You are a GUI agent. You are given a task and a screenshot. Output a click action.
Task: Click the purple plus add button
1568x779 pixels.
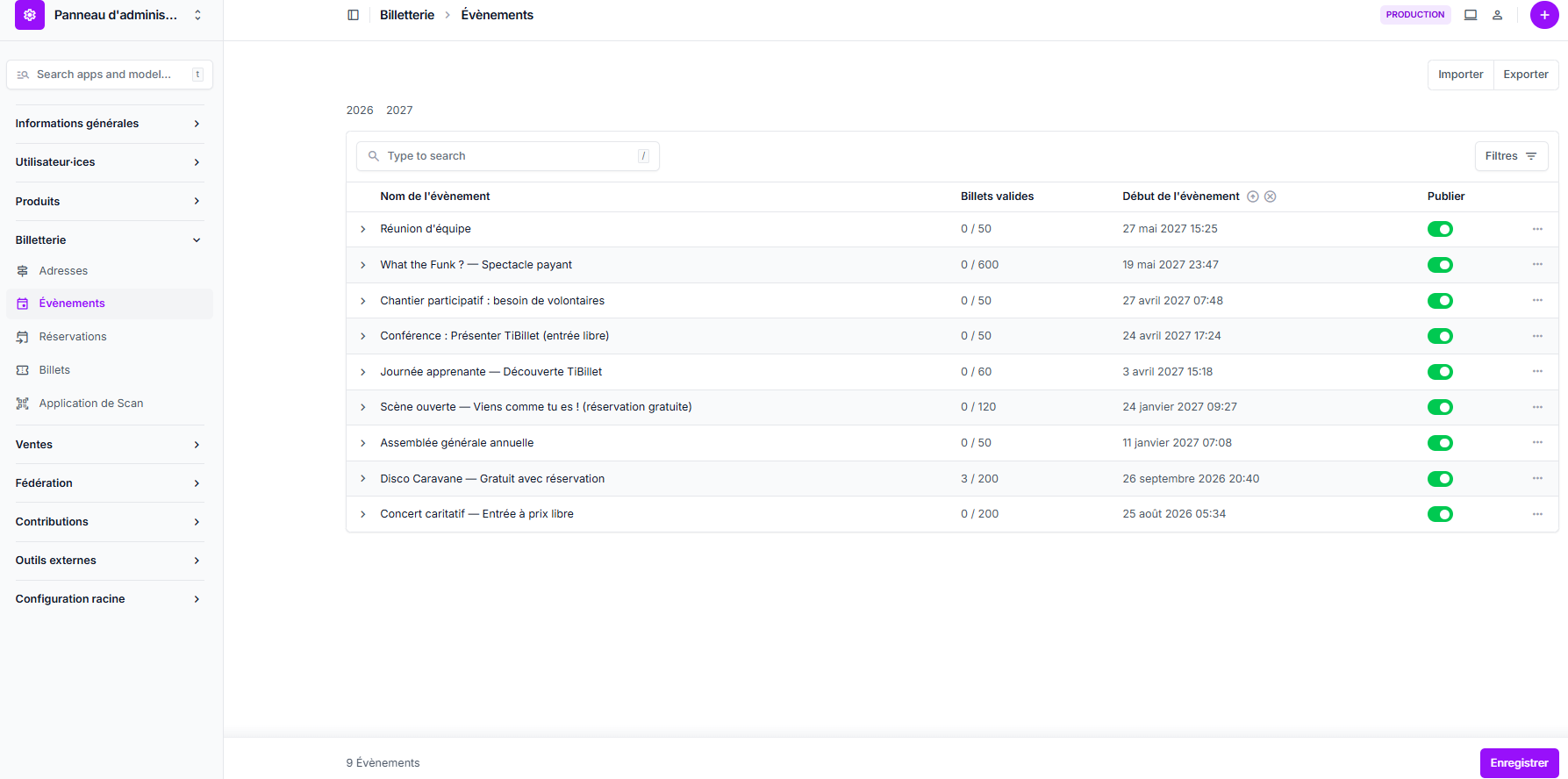pyautogui.click(x=1543, y=15)
